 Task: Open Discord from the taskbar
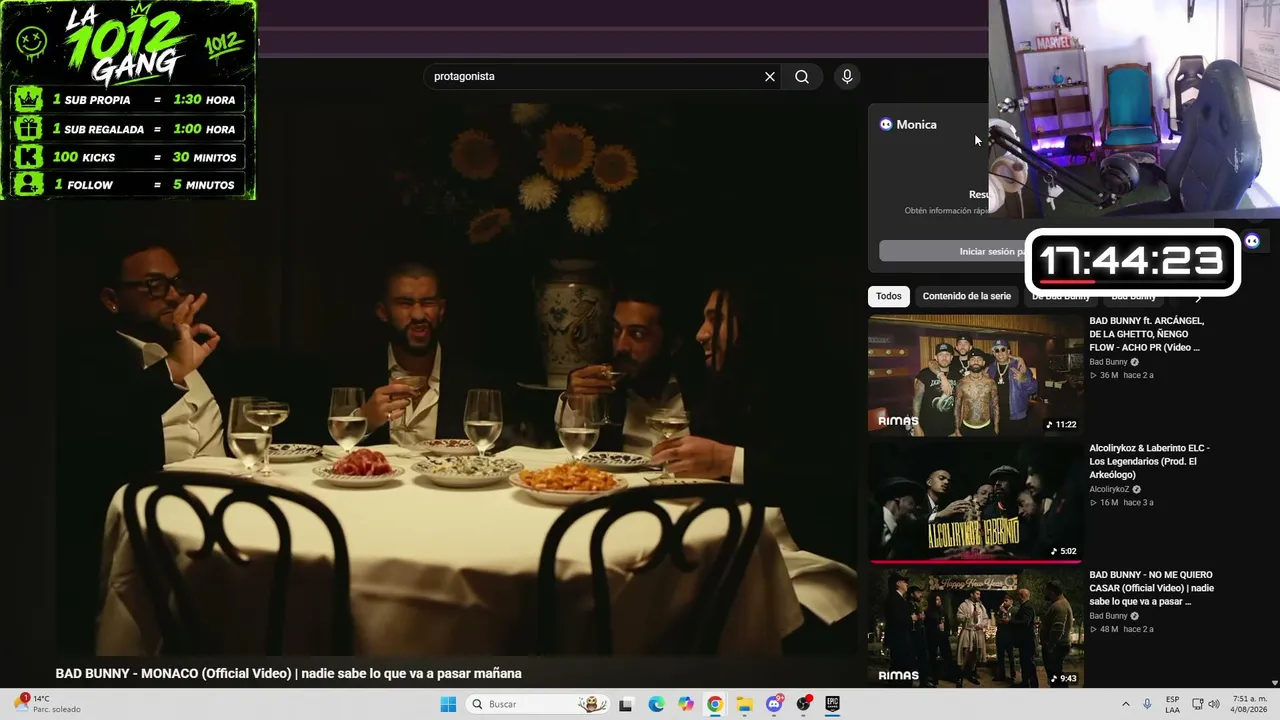click(x=774, y=704)
